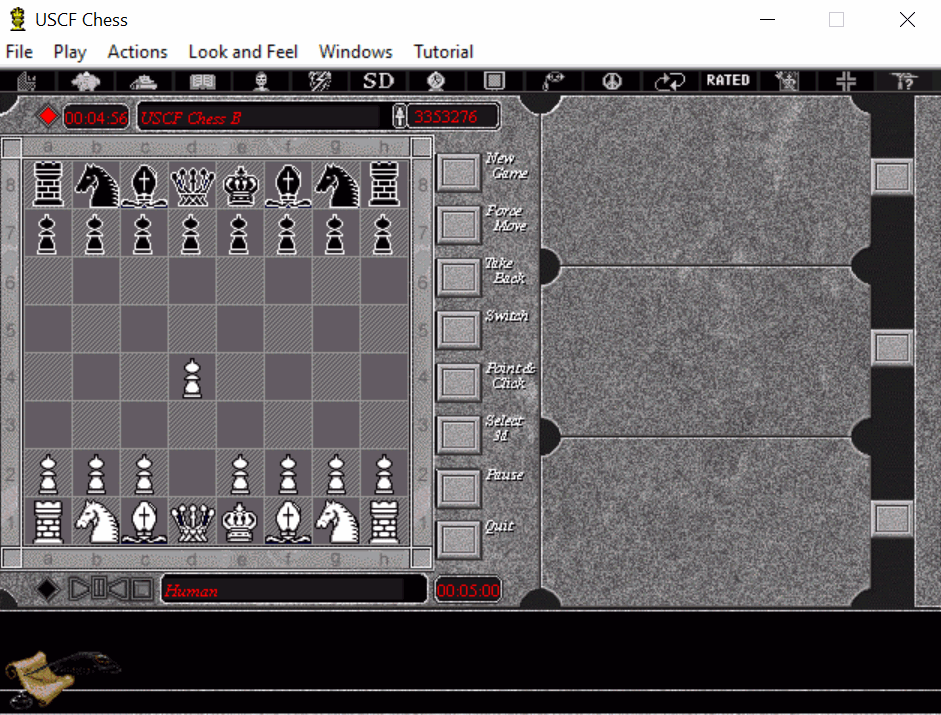Click the cross-shaped toolbar icon
The image size is (941, 715).
coord(846,80)
